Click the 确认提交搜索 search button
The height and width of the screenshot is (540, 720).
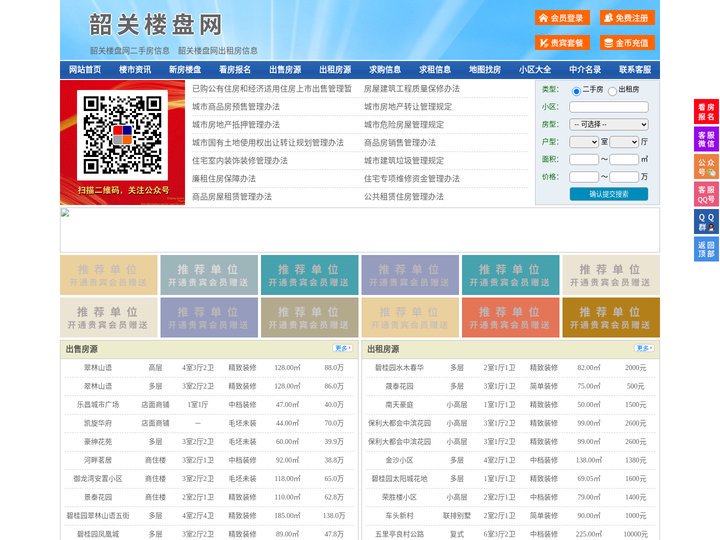click(609, 194)
